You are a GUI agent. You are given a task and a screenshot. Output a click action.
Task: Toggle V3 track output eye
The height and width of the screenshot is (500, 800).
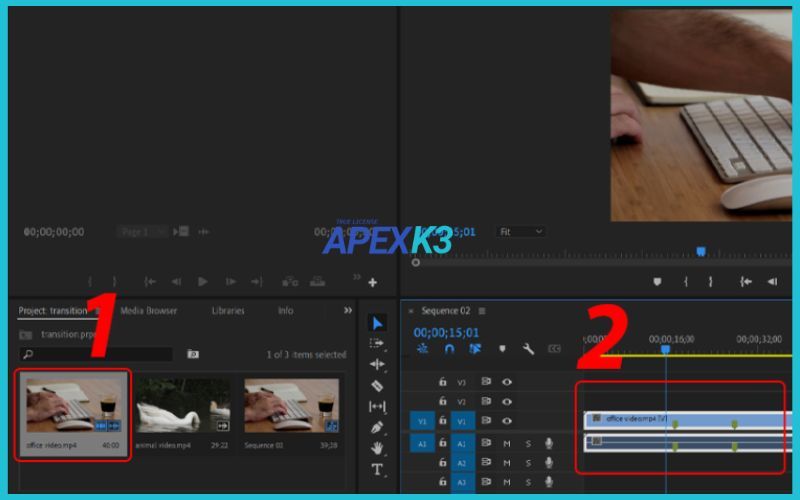507,382
